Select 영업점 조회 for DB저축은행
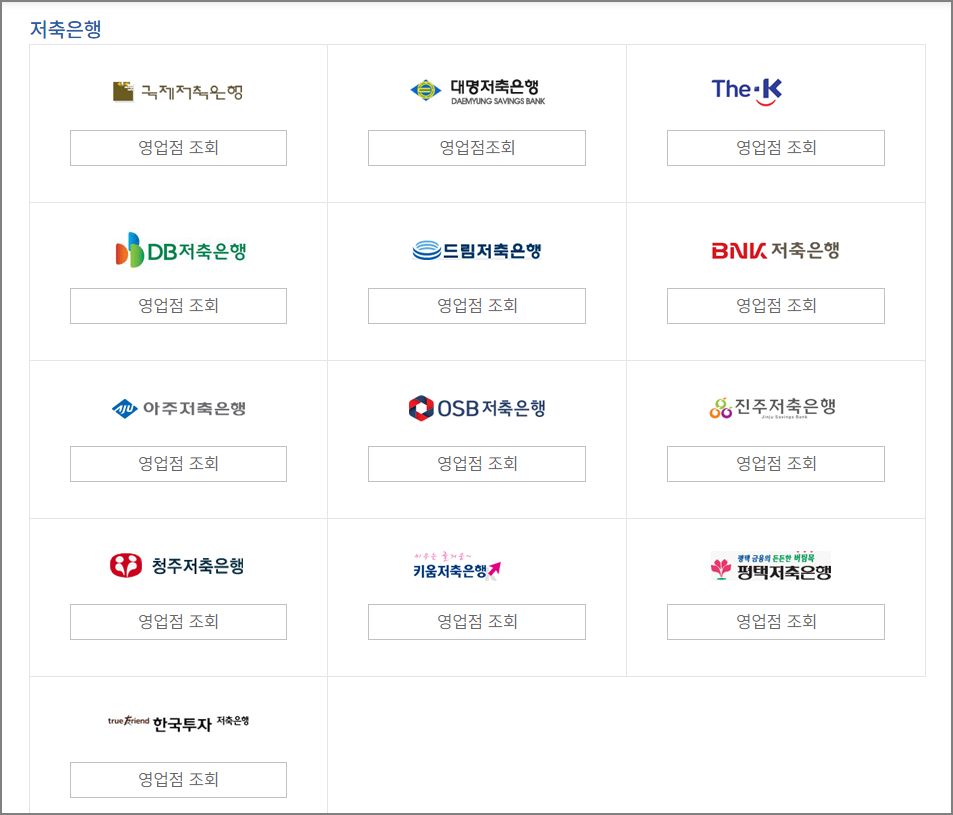 [178, 306]
